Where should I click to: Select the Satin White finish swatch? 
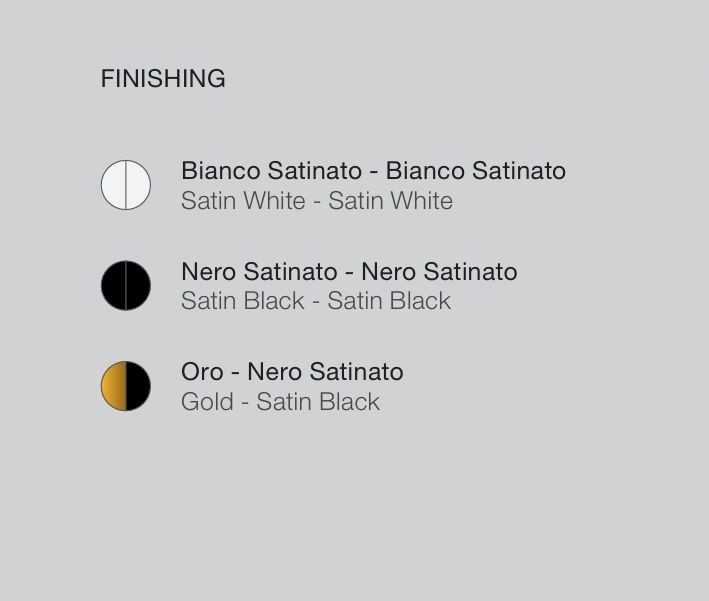(126, 185)
